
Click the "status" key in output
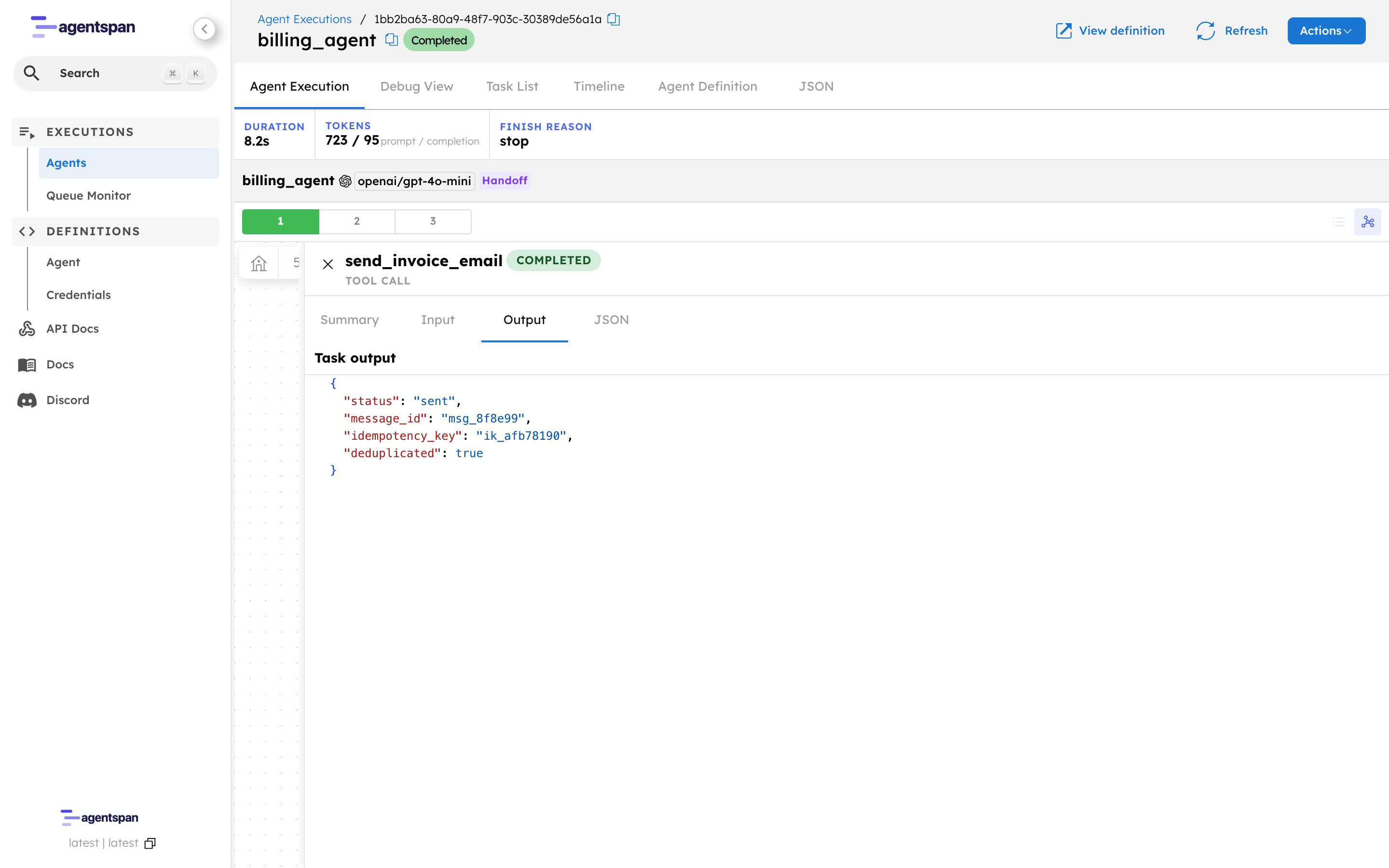tap(371, 401)
